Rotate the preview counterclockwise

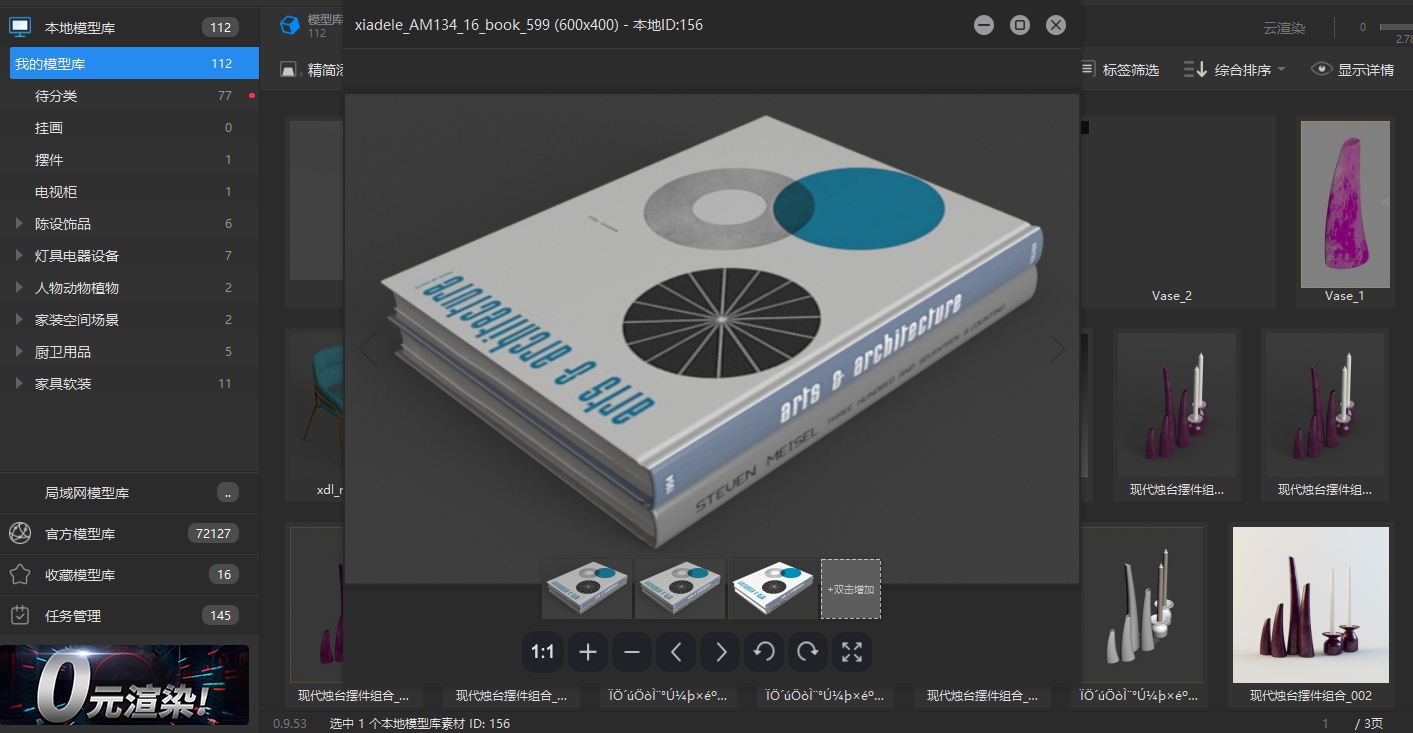(x=764, y=653)
